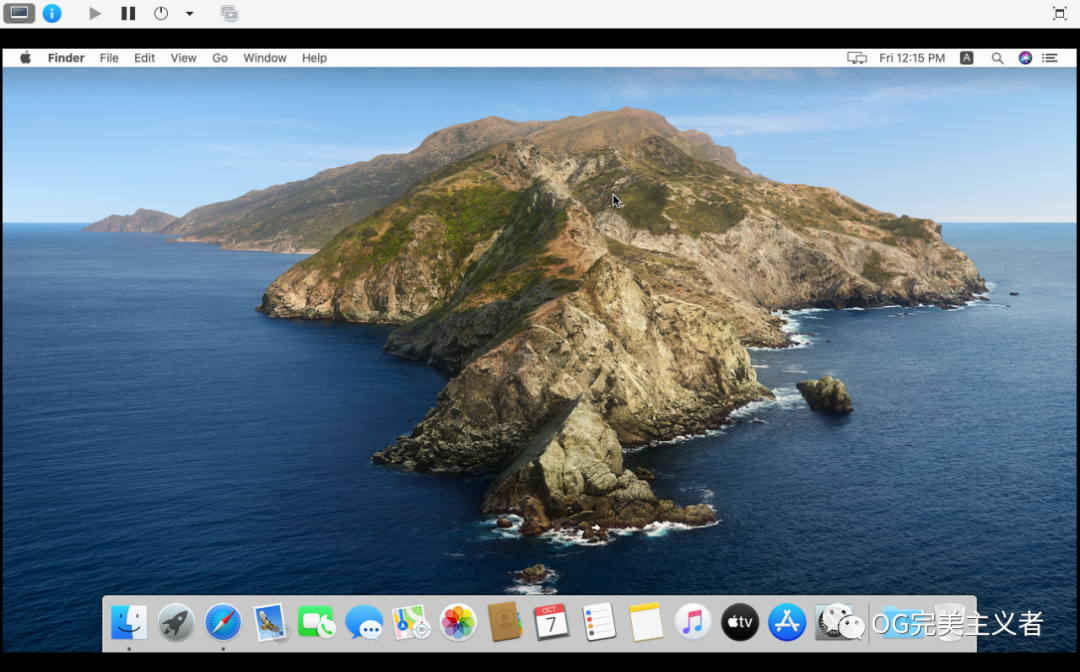The height and width of the screenshot is (672, 1080).
Task: Click the clock showing Fri 12:15 PM
Action: pyautogui.click(x=911, y=58)
